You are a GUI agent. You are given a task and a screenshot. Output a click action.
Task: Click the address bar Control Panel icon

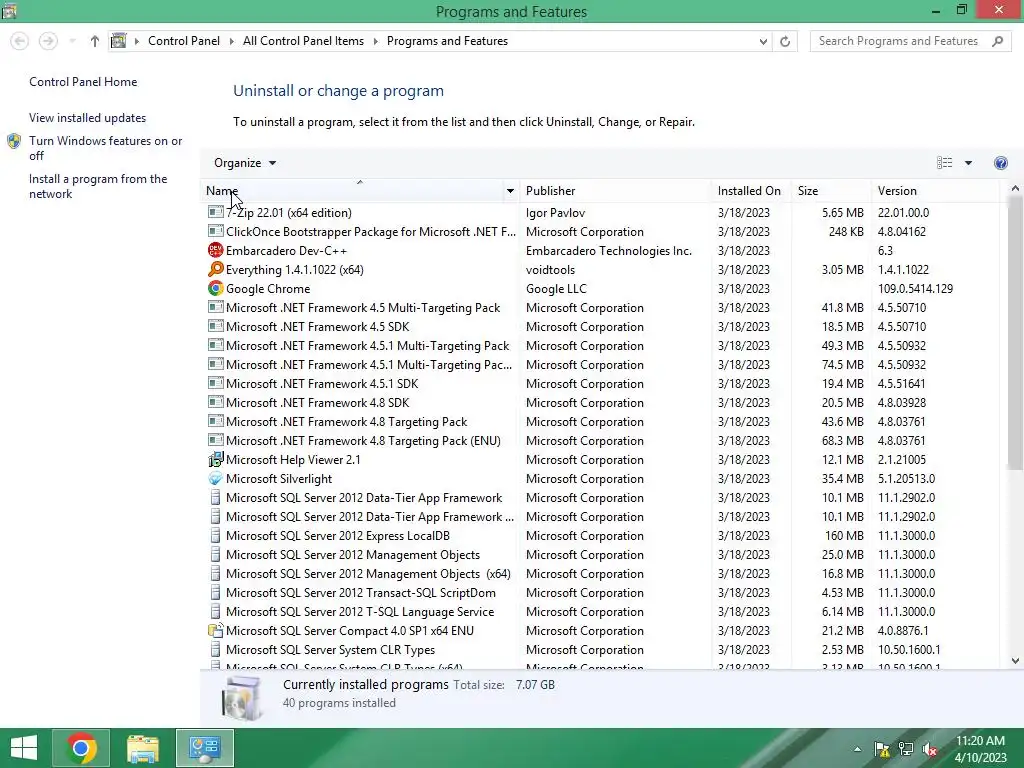tap(118, 41)
